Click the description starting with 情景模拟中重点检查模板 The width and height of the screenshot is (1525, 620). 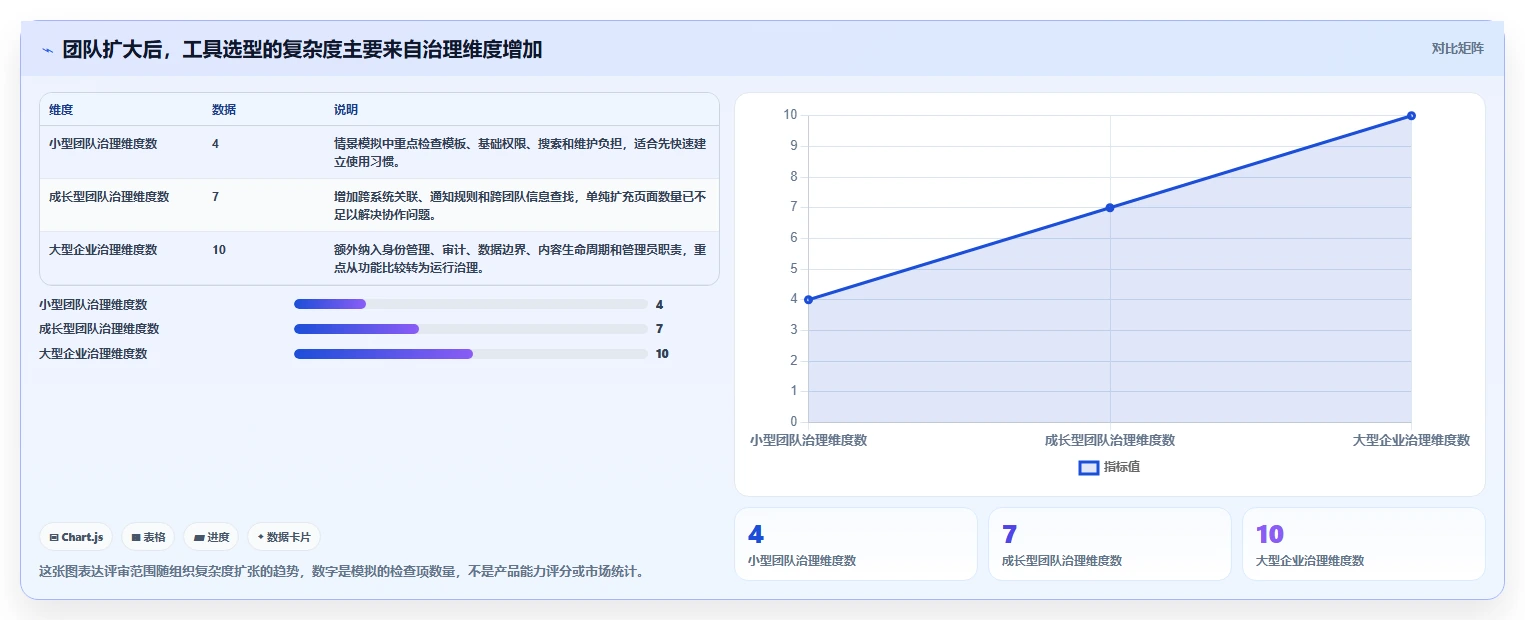(520, 152)
